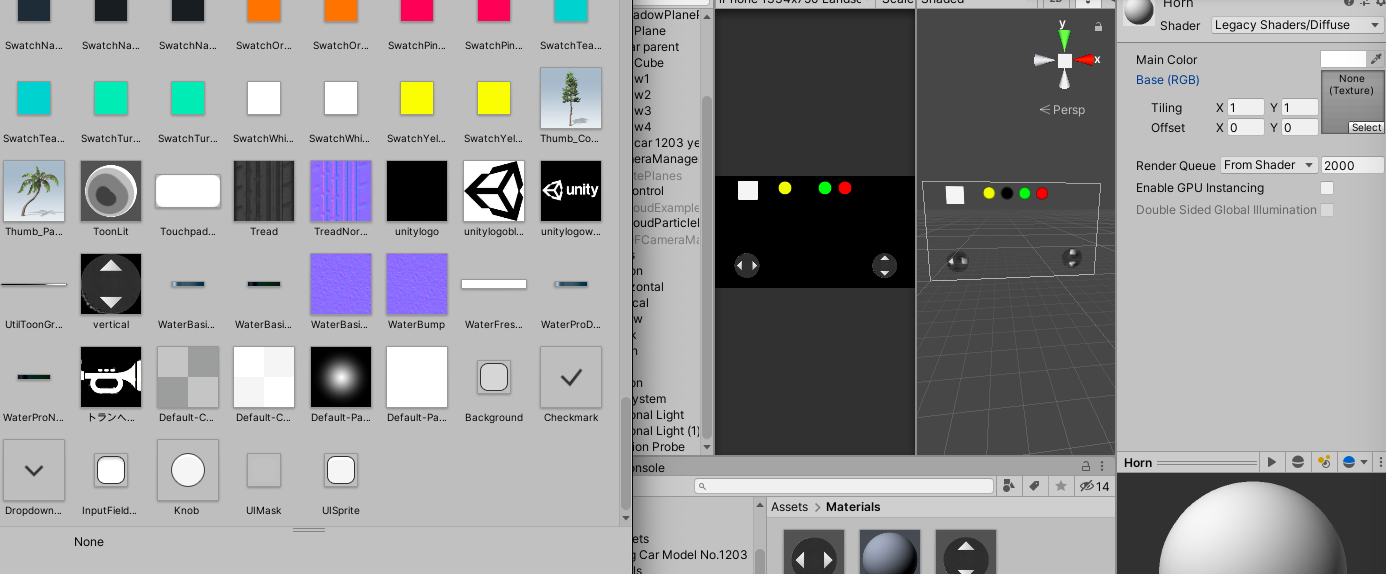Viewport: 1386px width, 574px height.
Task: Select w3 in the Hierarchy list
Action: [x=641, y=111]
